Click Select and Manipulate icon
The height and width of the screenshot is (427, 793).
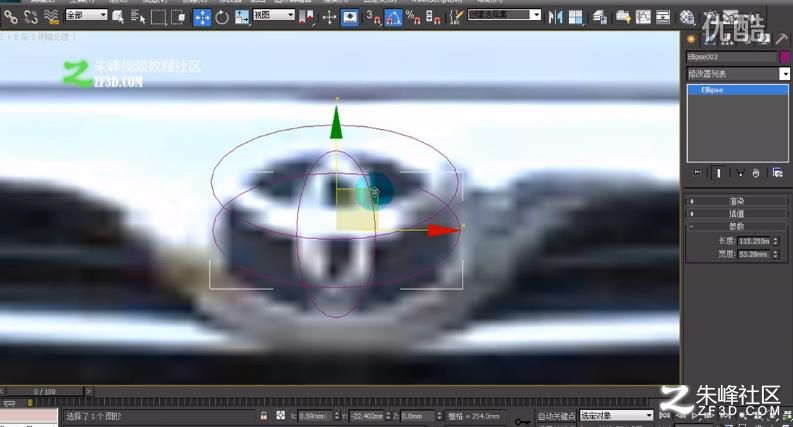[329, 17]
